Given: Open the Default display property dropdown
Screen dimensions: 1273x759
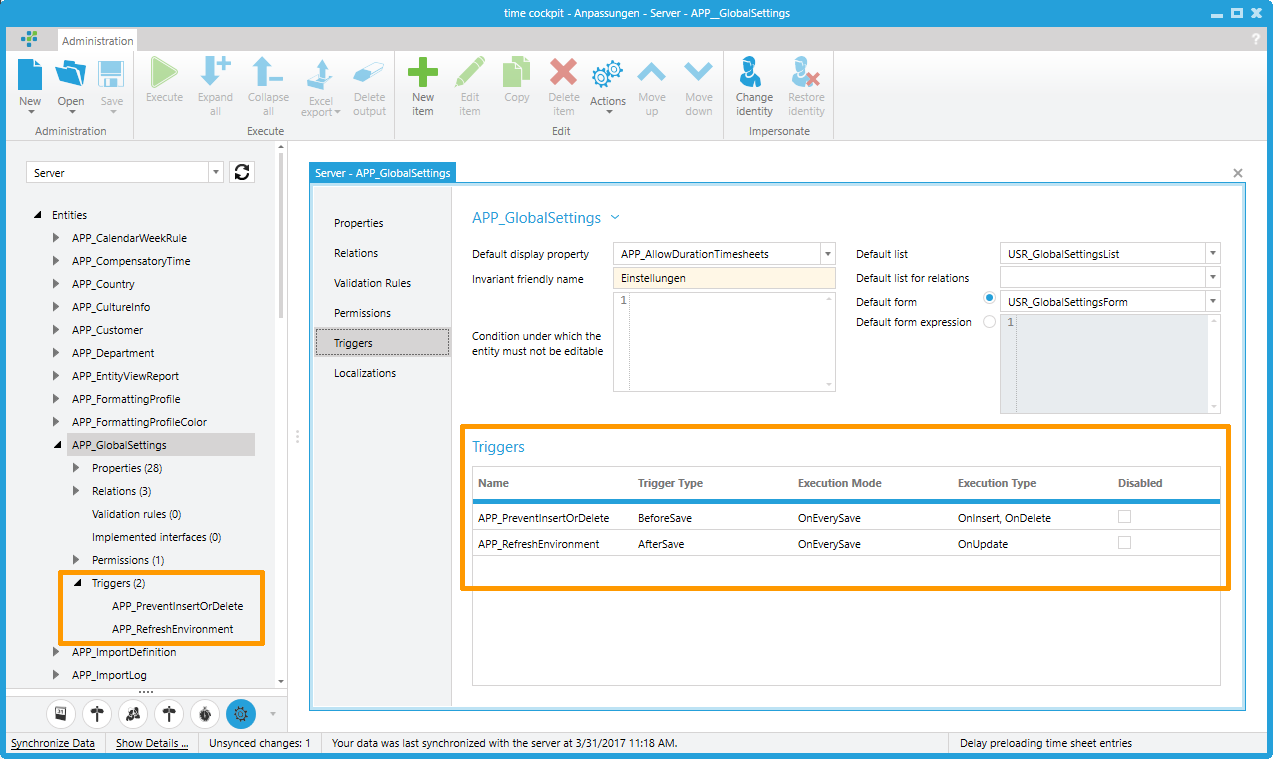Looking at the screenshot, I should [827, 254].
